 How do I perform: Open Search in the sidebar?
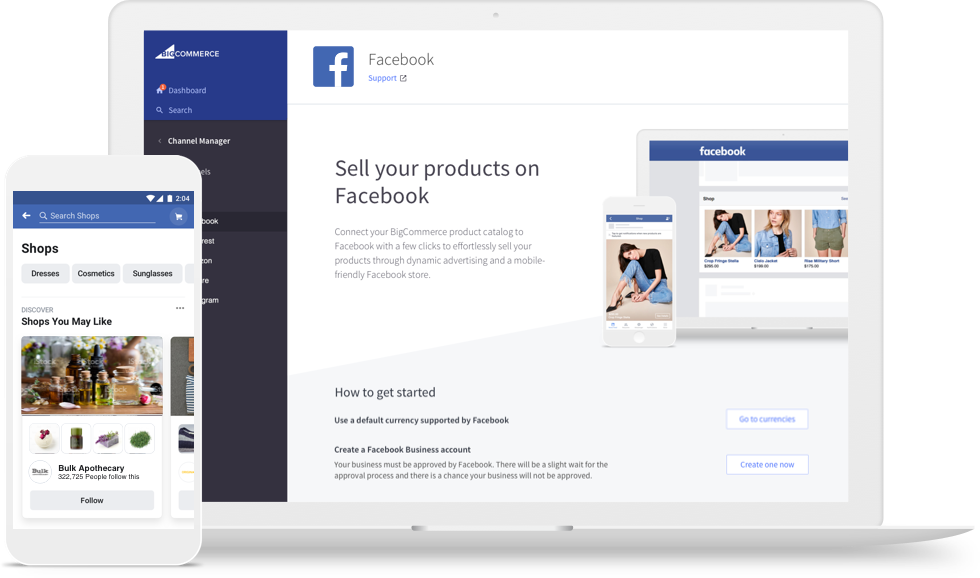click(x=180, y=110)
